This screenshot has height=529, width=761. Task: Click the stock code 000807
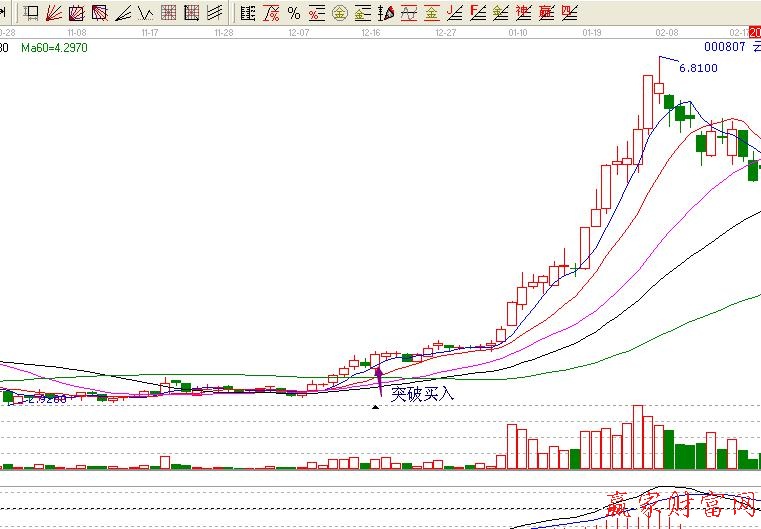725,47
